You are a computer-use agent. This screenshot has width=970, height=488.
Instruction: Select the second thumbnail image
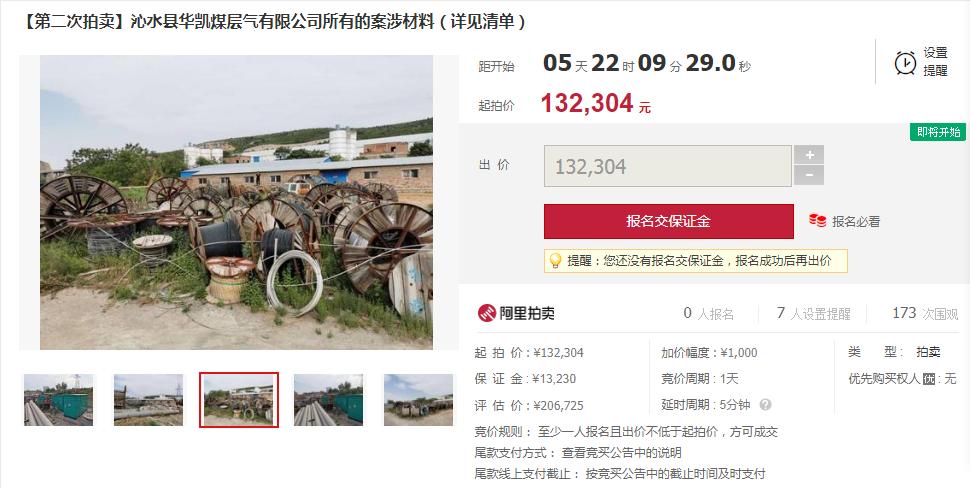pyautogui.click(x=148, y=400)
